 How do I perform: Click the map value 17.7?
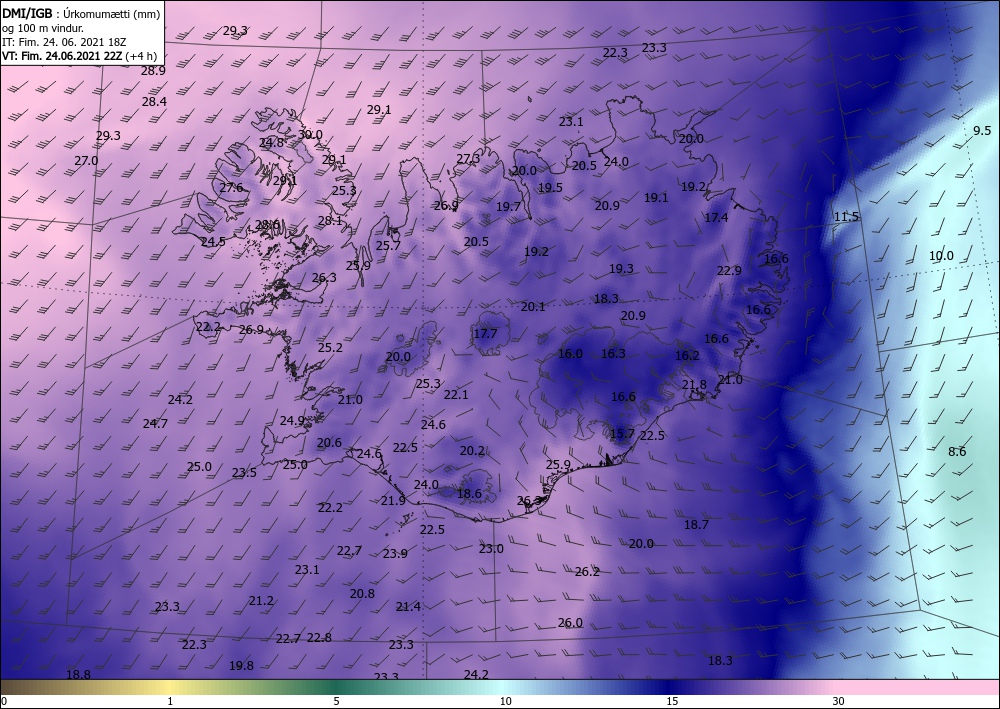[x=485, y=333]
